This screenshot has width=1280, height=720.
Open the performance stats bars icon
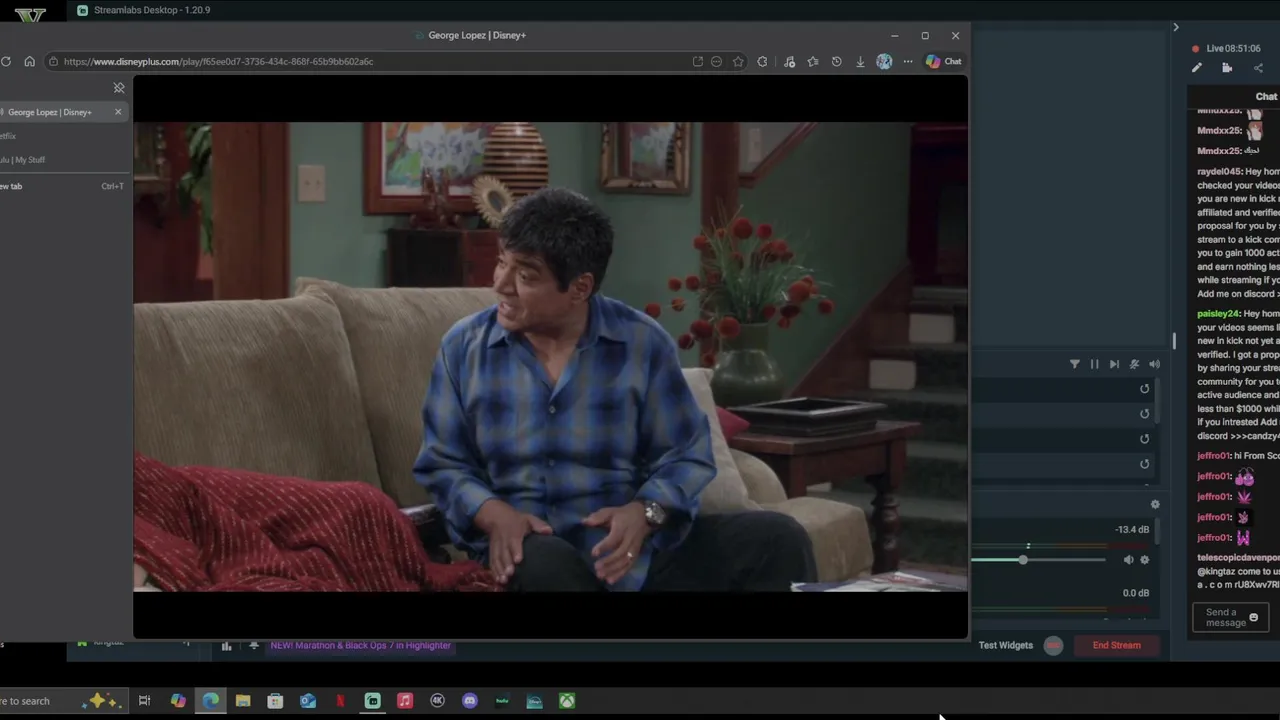coord(226,646)
